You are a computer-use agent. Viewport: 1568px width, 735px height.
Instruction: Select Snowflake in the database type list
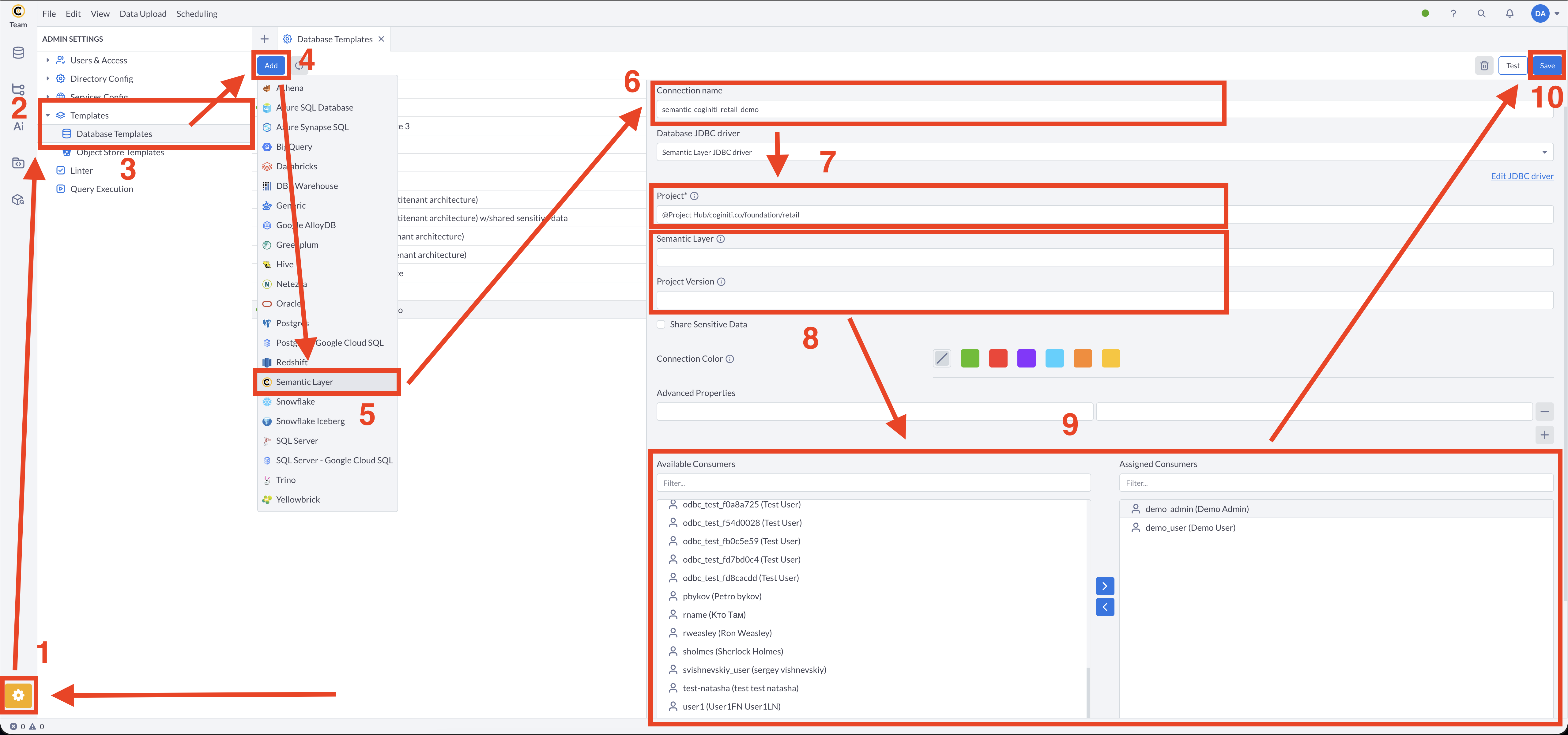(x=327, y=401)
